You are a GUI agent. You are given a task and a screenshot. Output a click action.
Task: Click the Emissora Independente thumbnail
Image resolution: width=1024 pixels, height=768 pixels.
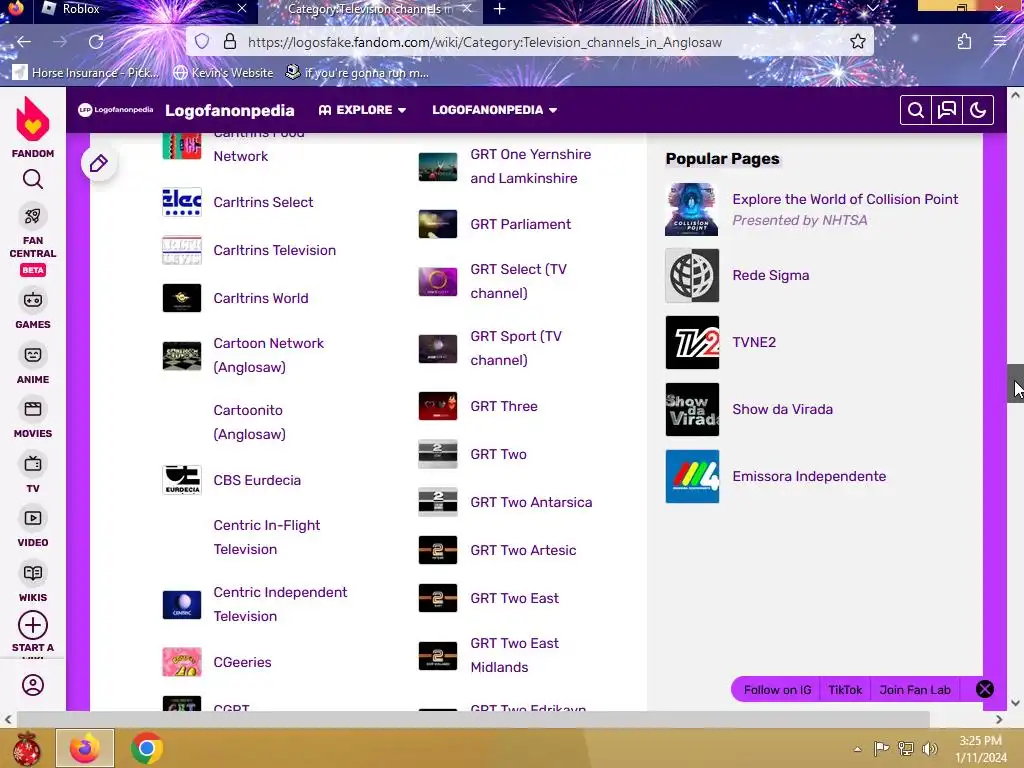pos(692,476)
